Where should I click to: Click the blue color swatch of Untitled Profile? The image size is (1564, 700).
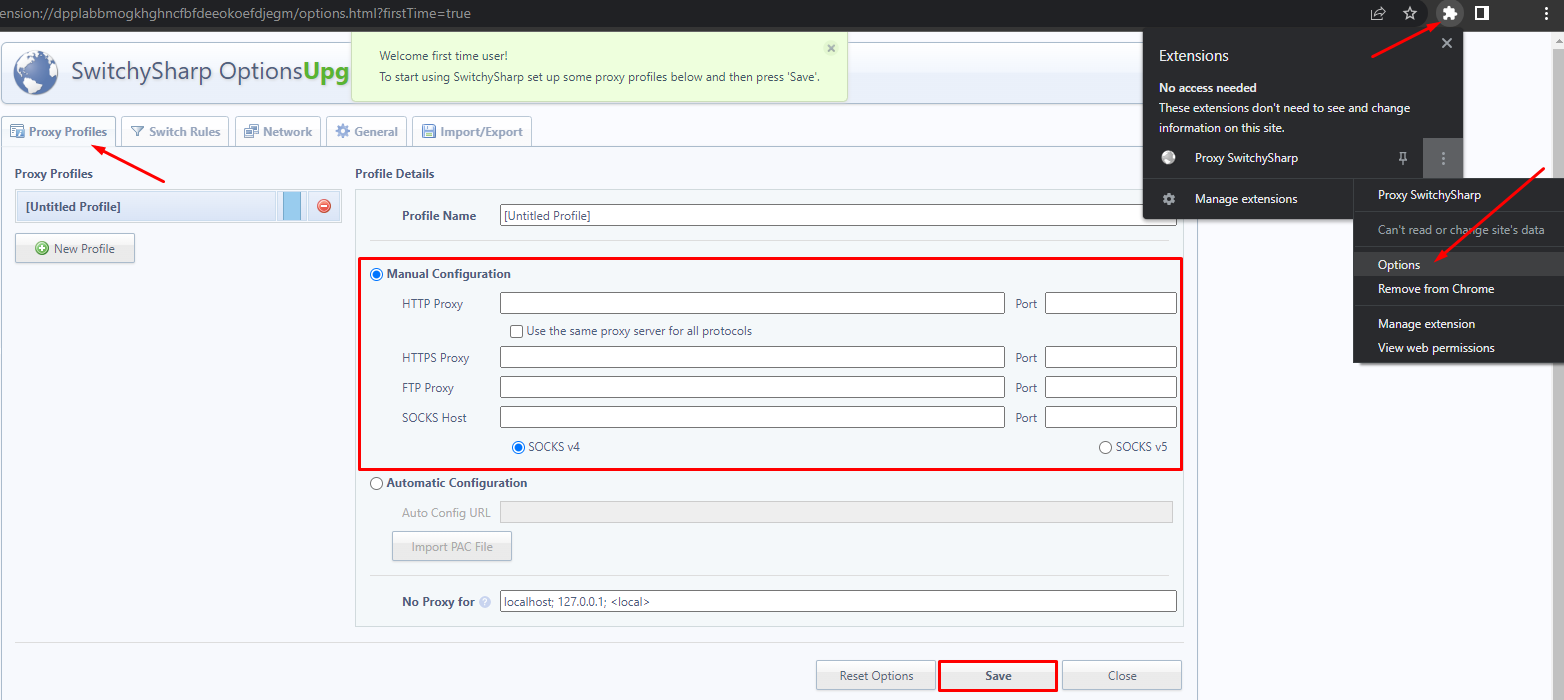pyautogui.click(x=292, y=206)
